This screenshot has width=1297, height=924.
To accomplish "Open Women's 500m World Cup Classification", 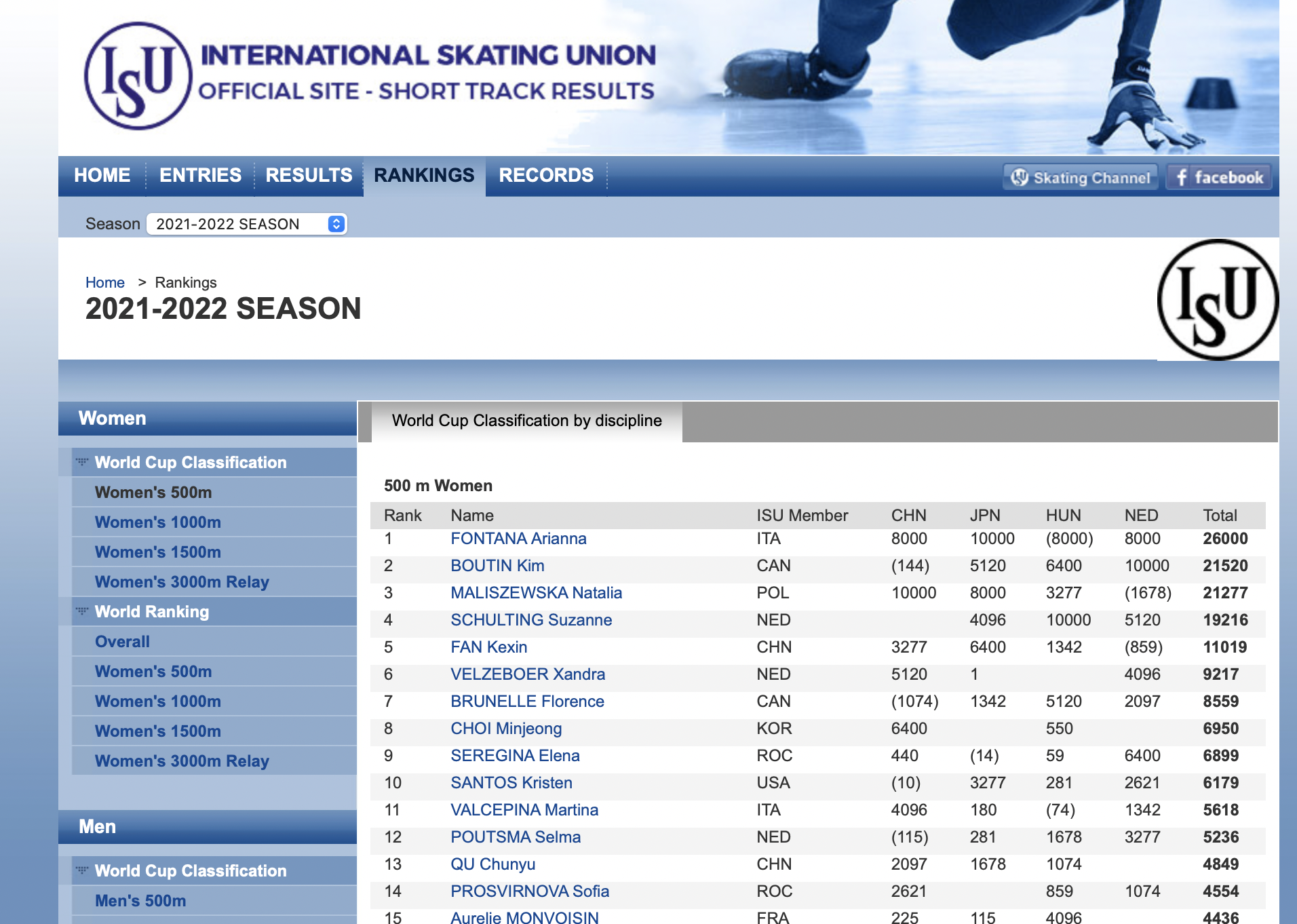I will coord(153,493).
